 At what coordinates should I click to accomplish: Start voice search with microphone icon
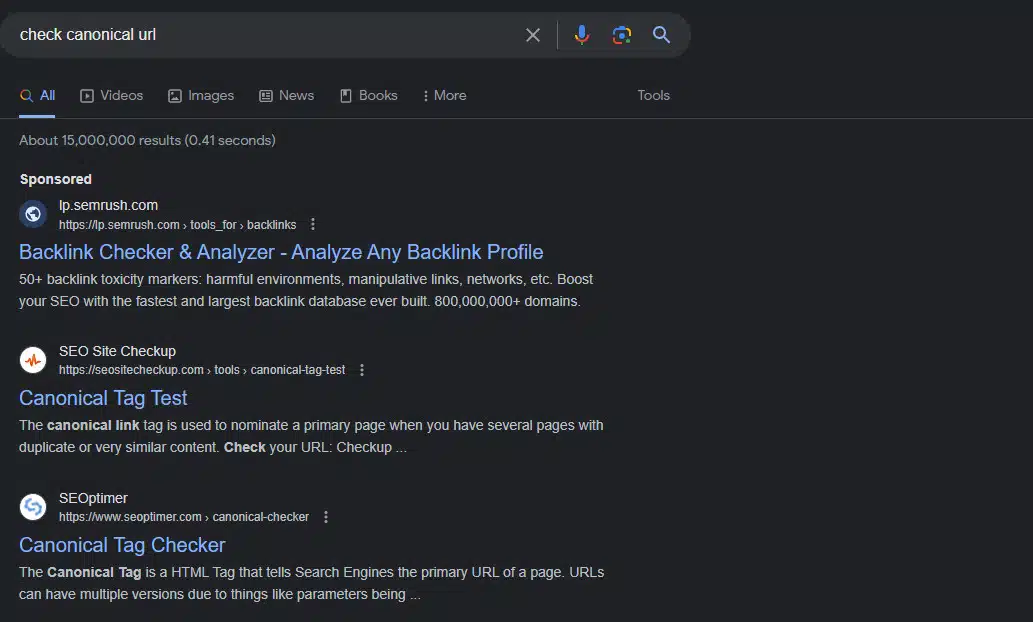(x=581, y=35)
